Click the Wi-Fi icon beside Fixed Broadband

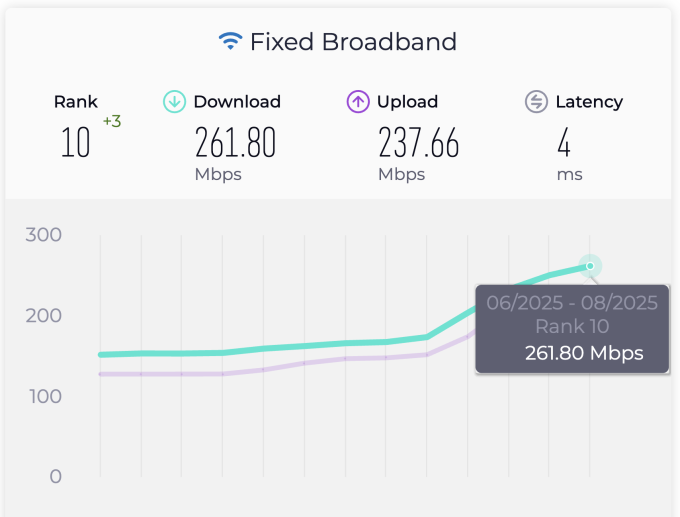[x=231, y=42]
